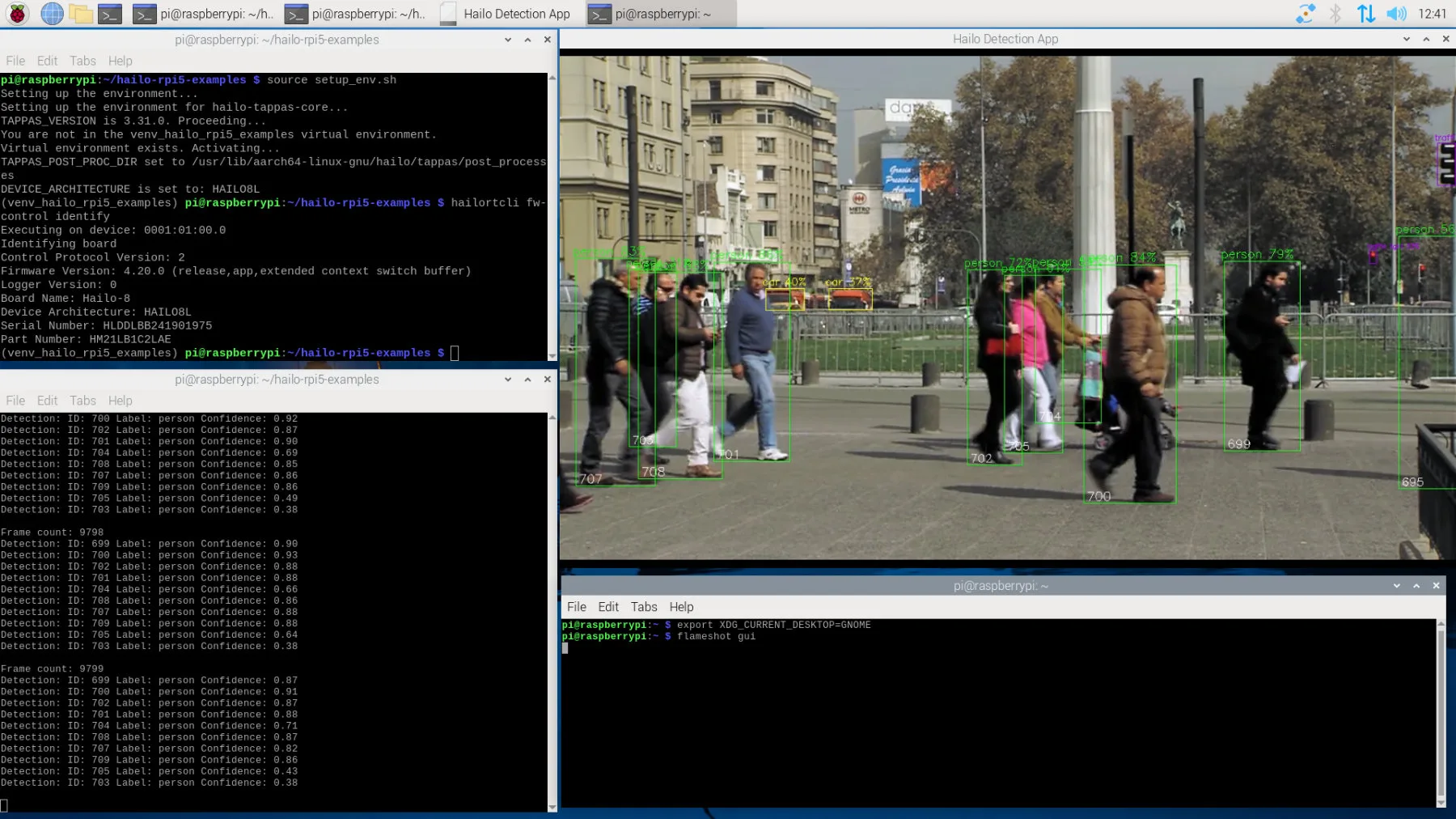Screen dimensions: 1456x819
Task: Maximize the Hailo Detection App window
Action: coord(1426,39)
